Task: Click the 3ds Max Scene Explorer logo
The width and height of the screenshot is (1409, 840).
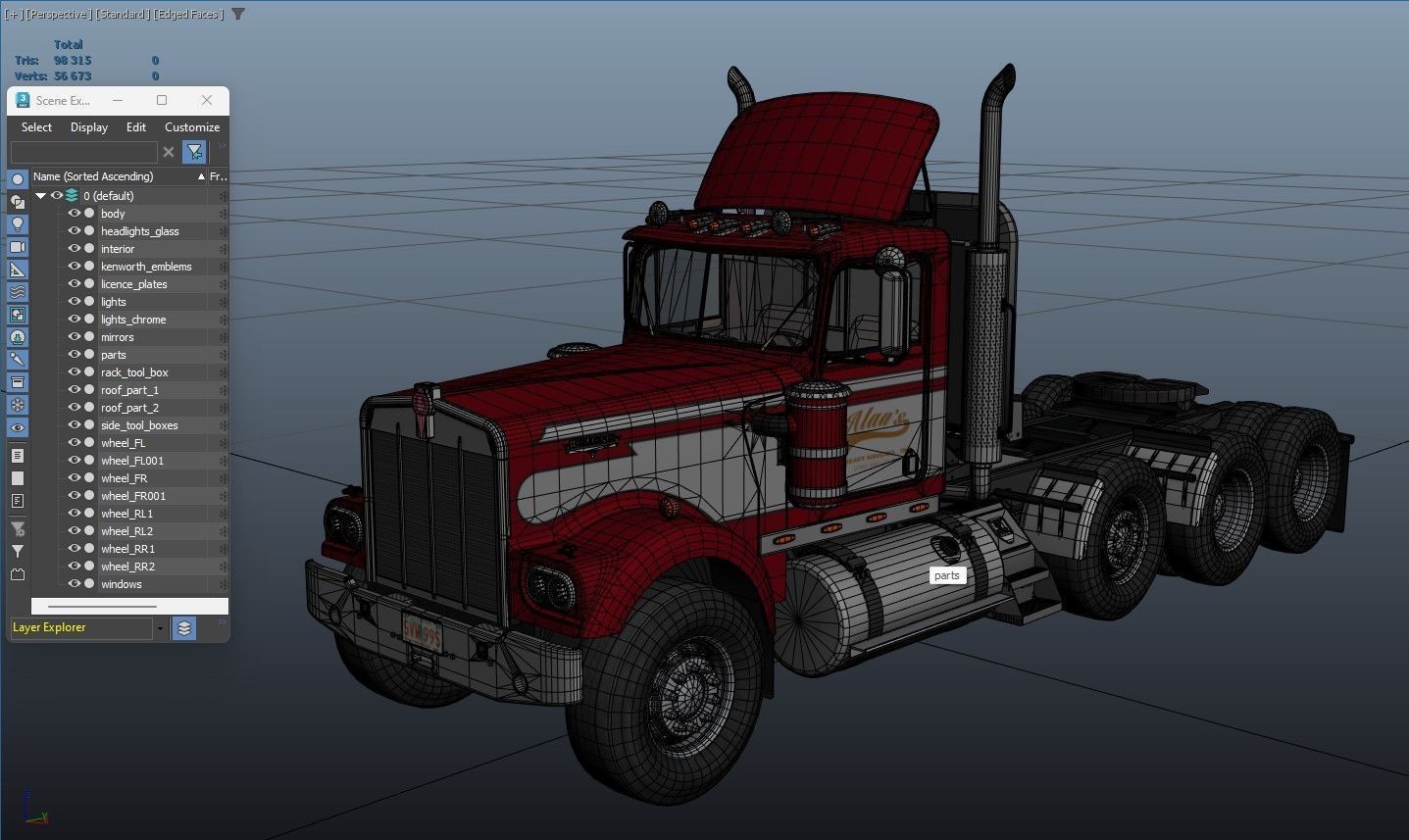Action: tap(23, 100)
